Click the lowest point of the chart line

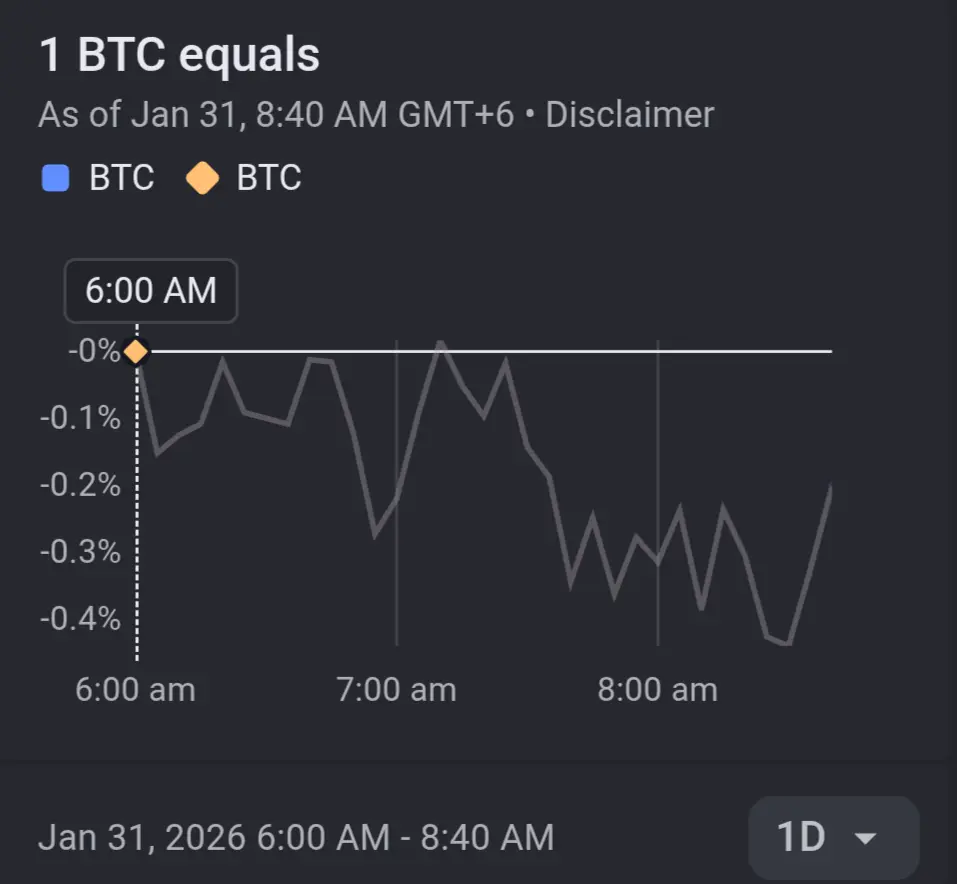pos(788,644)
